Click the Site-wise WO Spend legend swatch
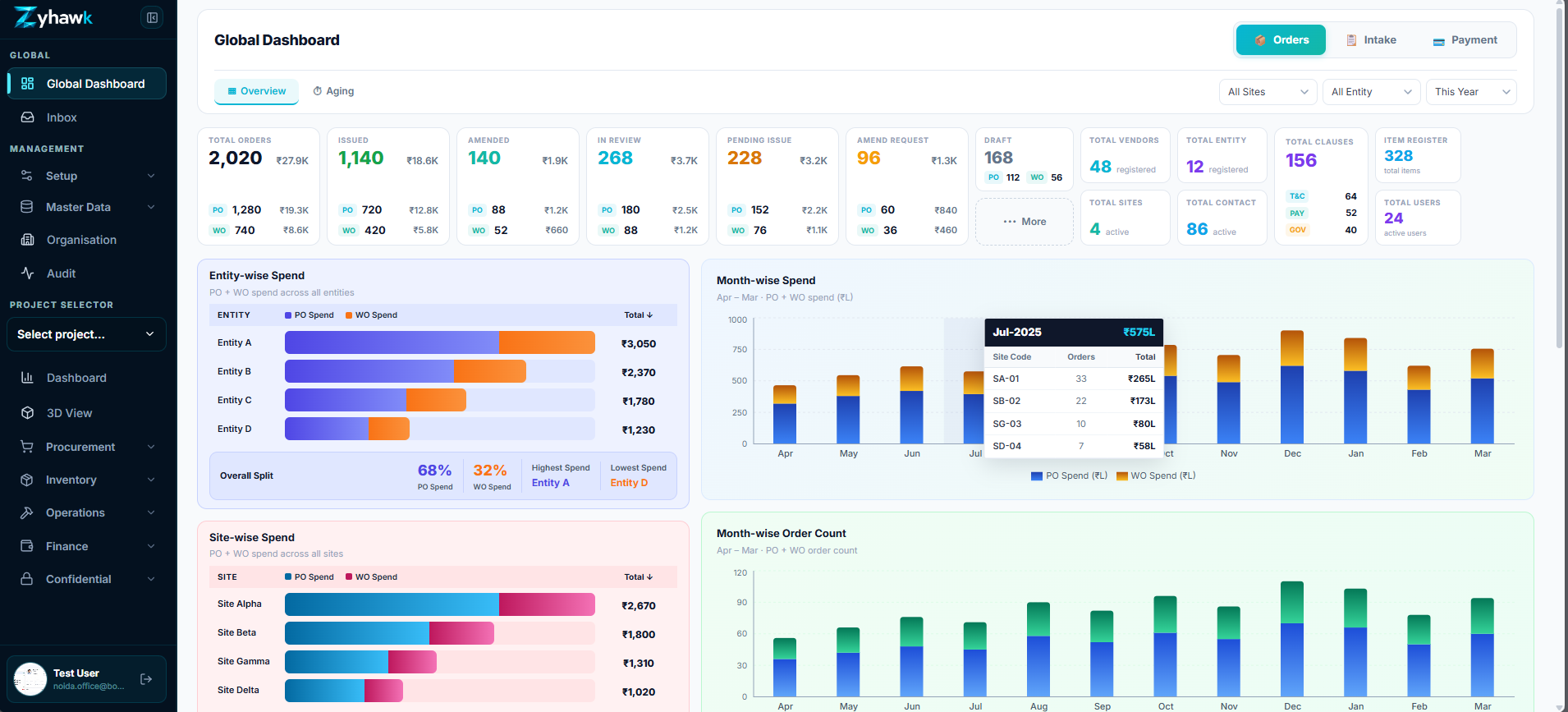1568x712 pixels. pos(349,577)
